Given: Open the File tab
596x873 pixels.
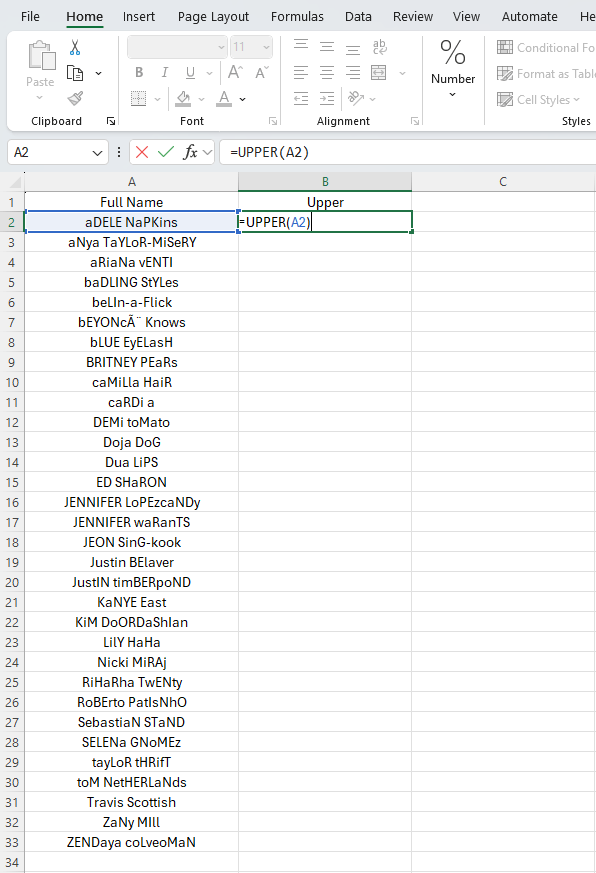Looking at the screenshot, I should (30, 17).
